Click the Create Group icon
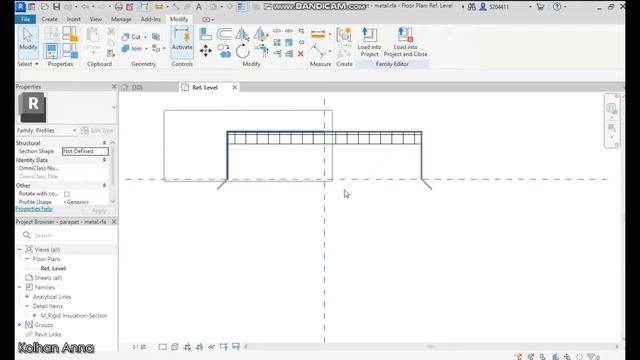 tap(344, 35)
